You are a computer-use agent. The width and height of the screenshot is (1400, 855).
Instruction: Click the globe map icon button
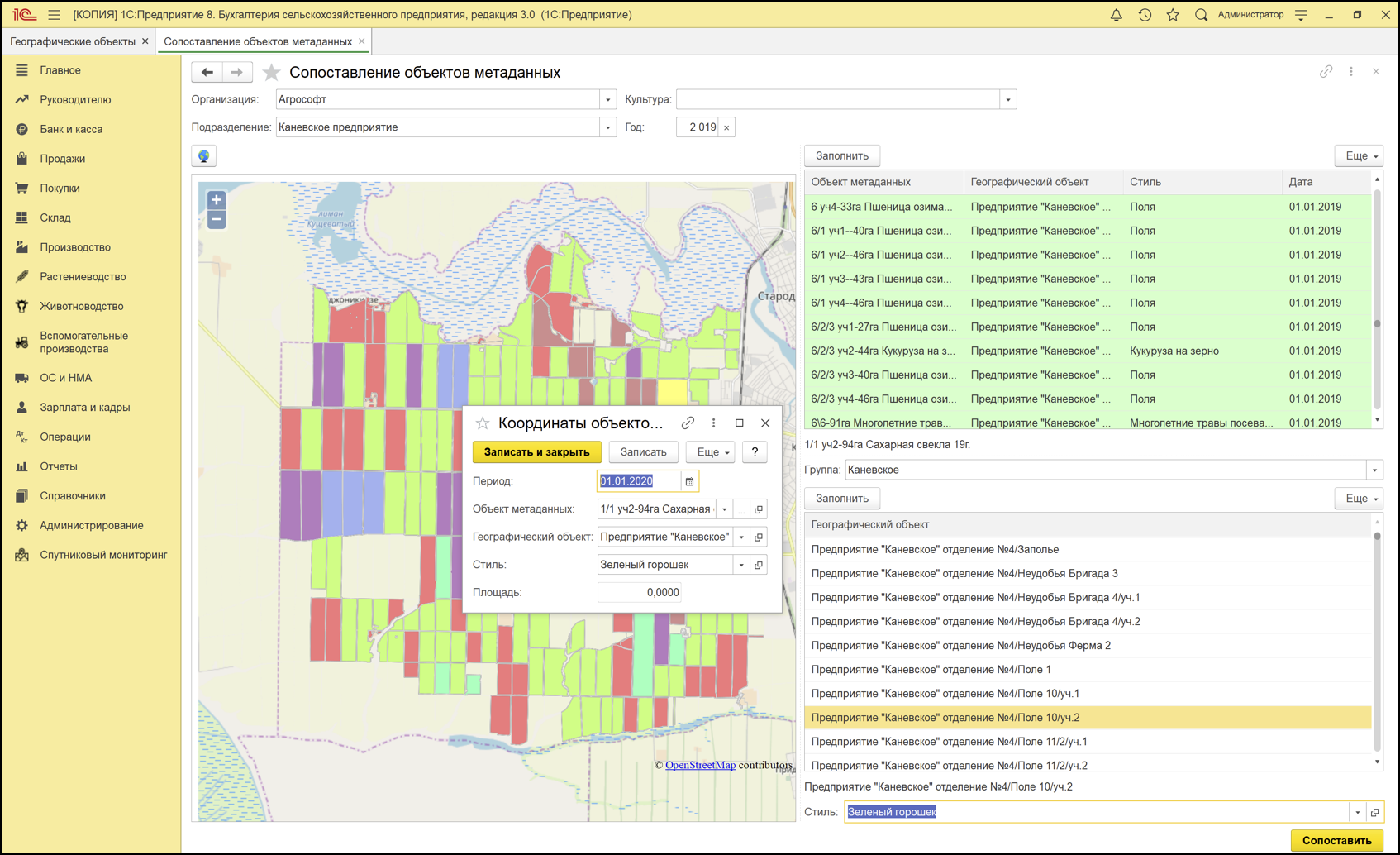click(x=204, y=156)
